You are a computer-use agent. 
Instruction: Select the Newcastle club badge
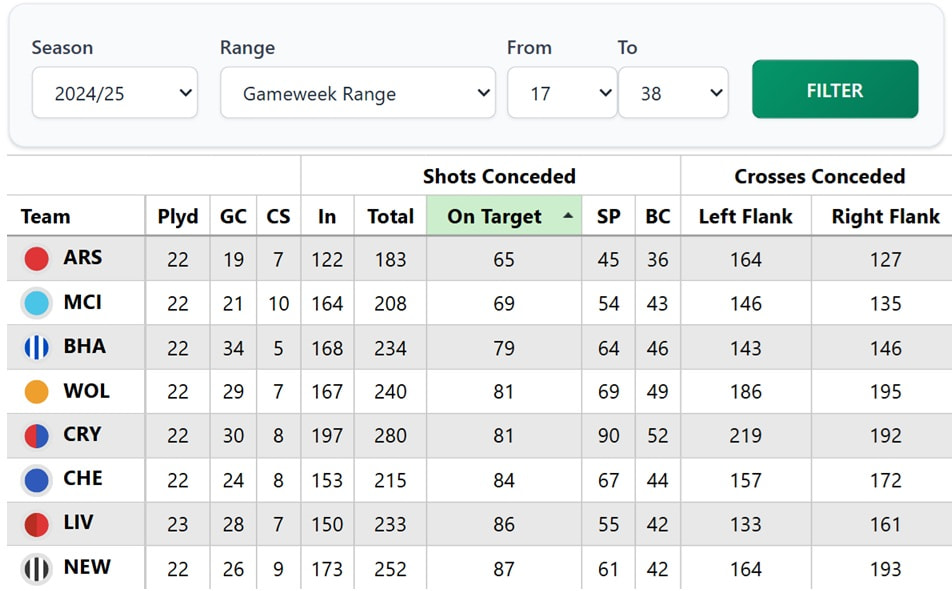[x=38, y=568]
